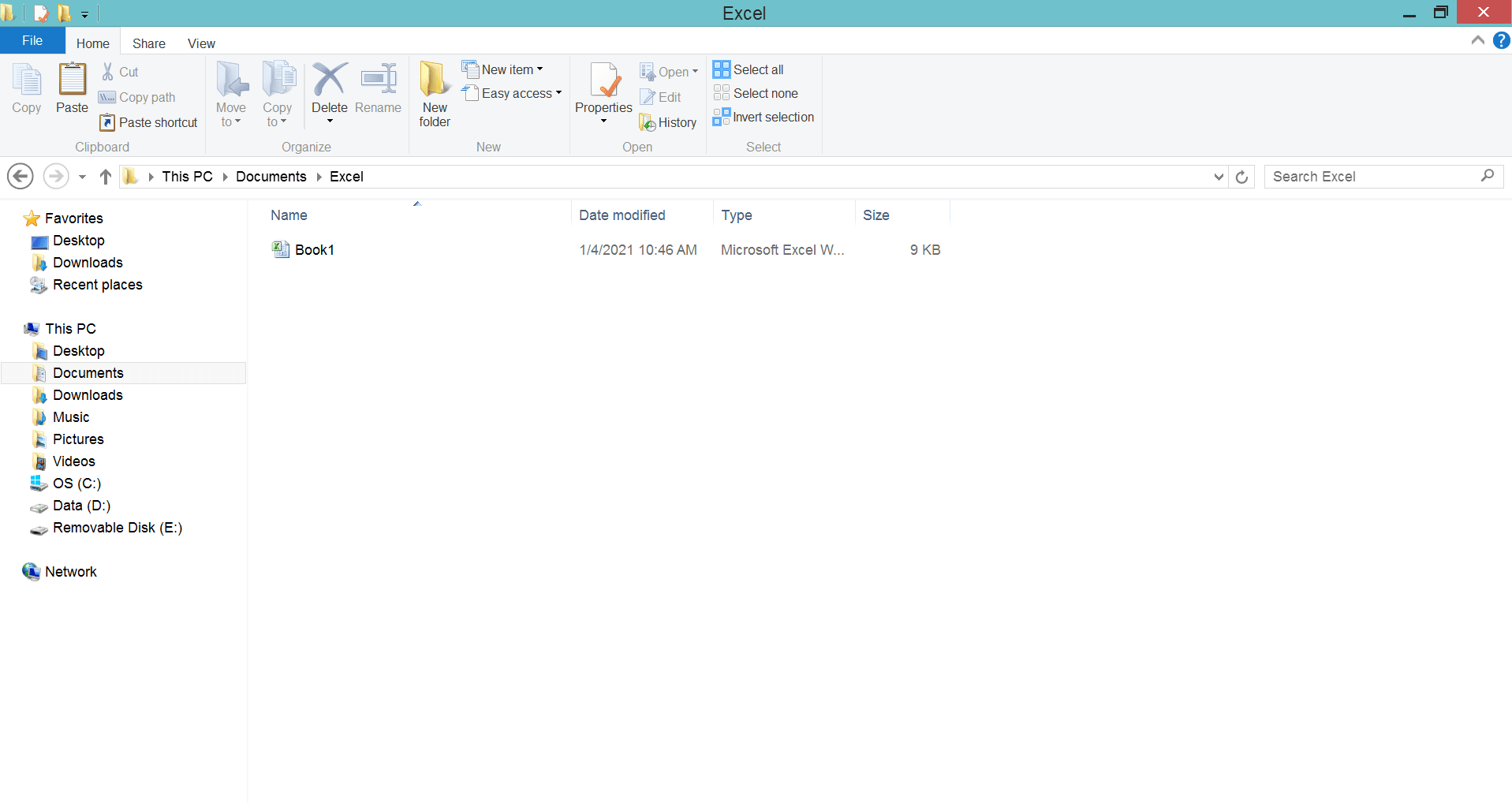Click Invert selection
The height and width of the screenshot is (803, 1512).
coord(763,117)
